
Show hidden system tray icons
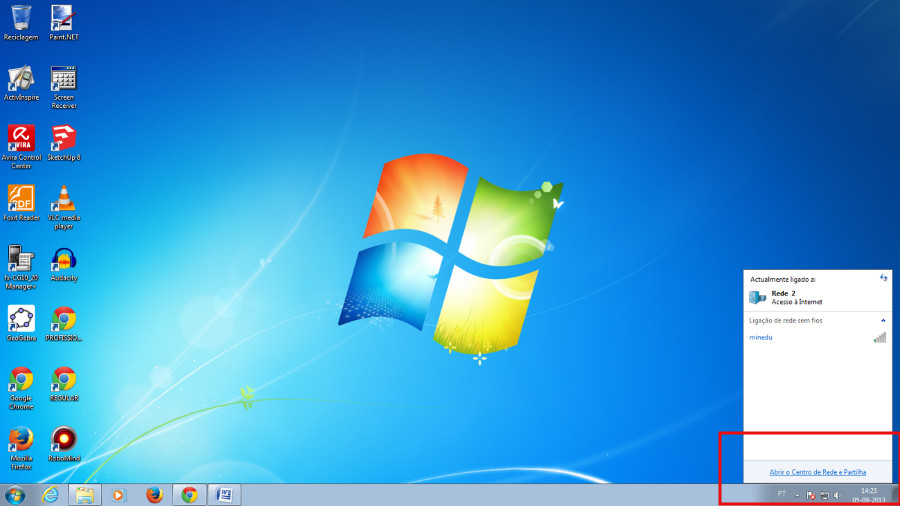[x=797, y=495]
